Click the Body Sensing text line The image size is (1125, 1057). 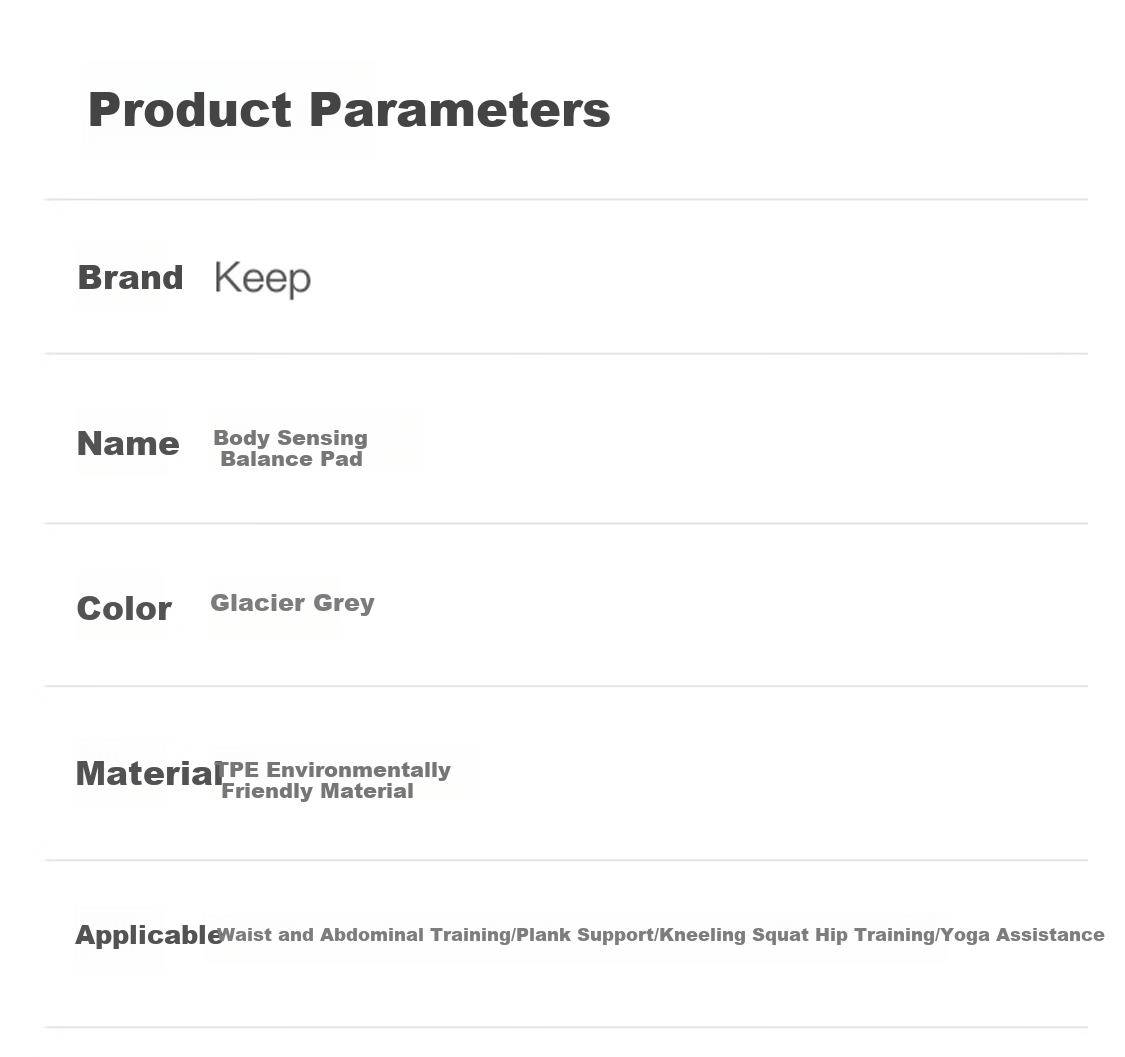tap(291, 438)
